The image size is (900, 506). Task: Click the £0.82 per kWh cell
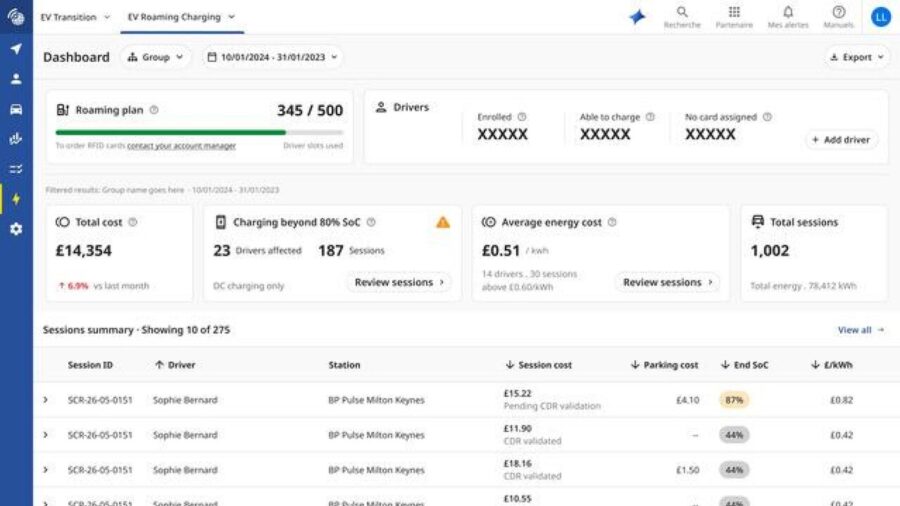point(841,400)
